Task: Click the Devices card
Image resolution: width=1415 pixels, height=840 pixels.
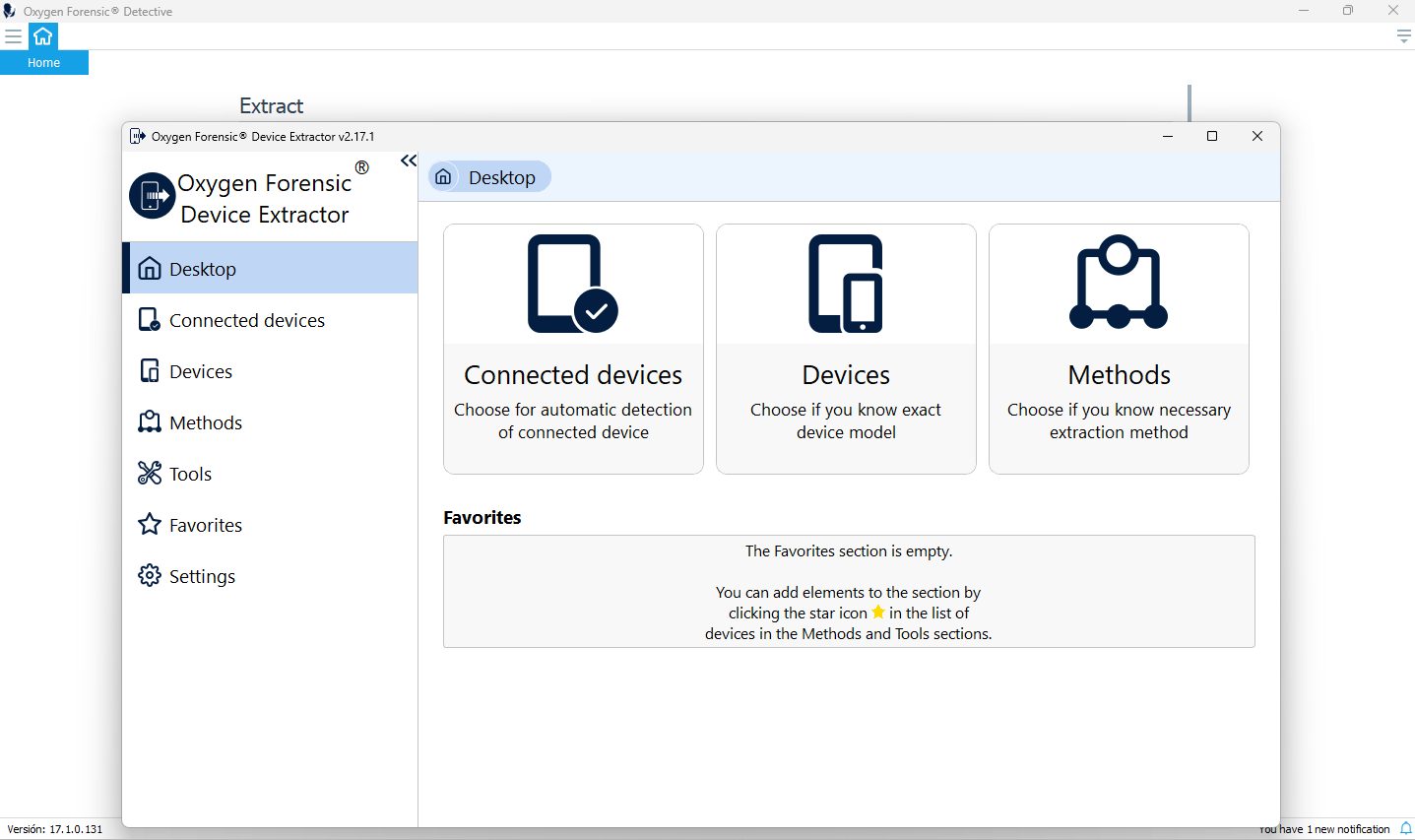Action: click(846, 349)
